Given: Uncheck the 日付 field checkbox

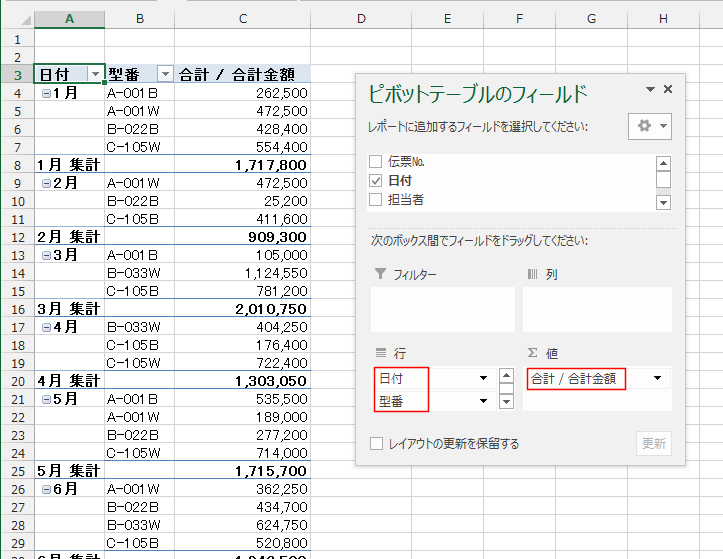Looking at the screenshot, I should pos(376,181).
